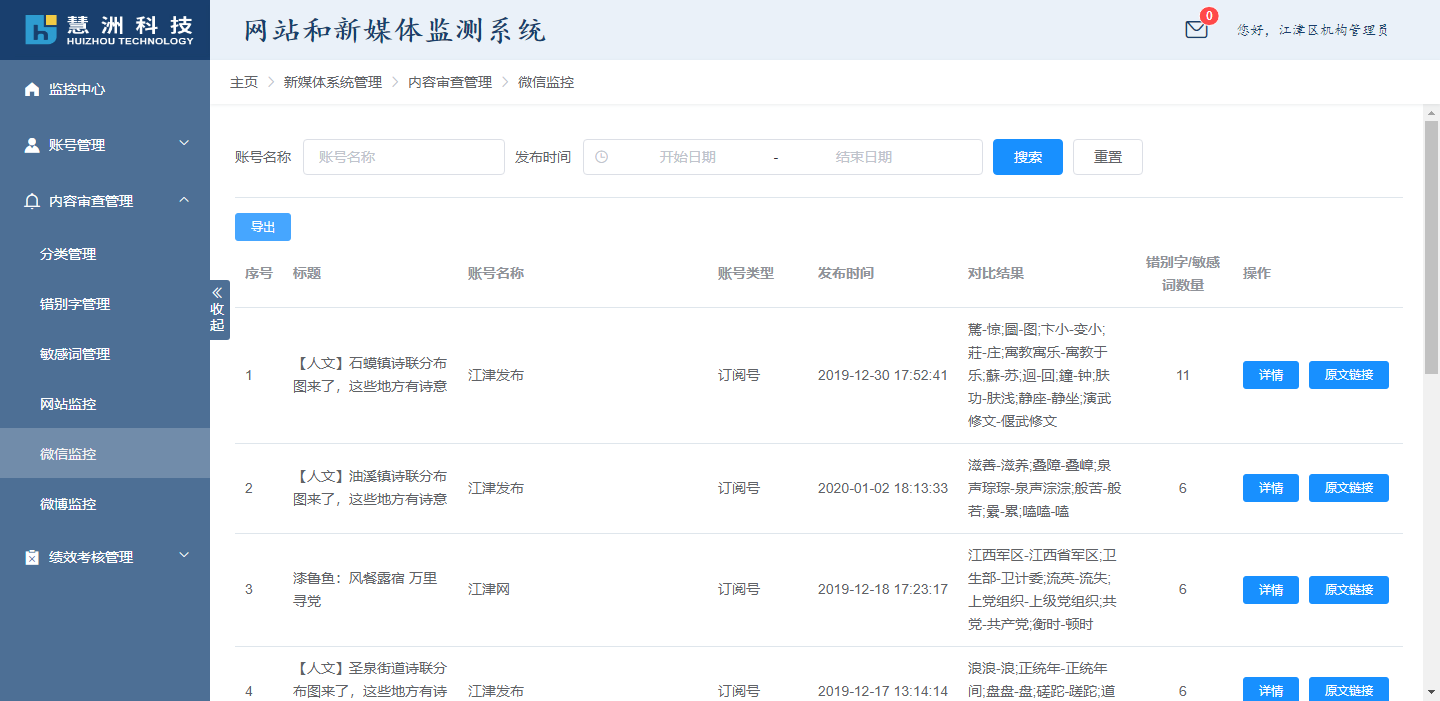Image resolution: width=1440 pixels, height=701 pixels.
Task: Focus the 账号名称 input field
Action: point(403,157)
